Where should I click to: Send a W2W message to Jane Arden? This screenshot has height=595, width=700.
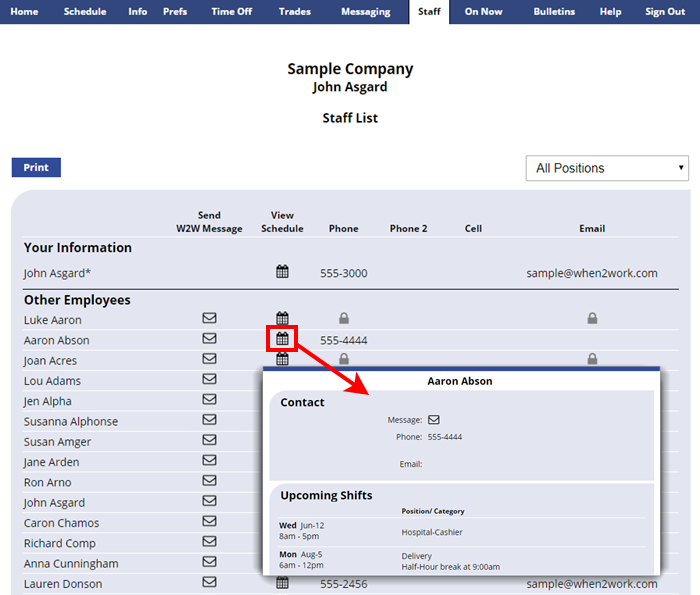(209, 460)
